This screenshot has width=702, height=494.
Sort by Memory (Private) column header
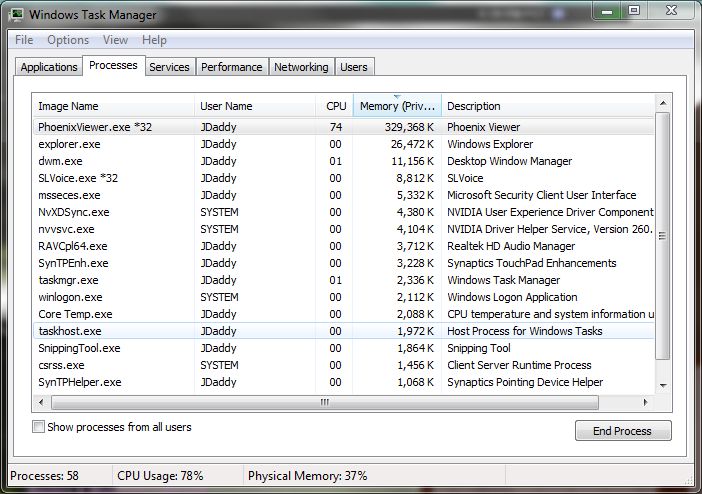397,106
